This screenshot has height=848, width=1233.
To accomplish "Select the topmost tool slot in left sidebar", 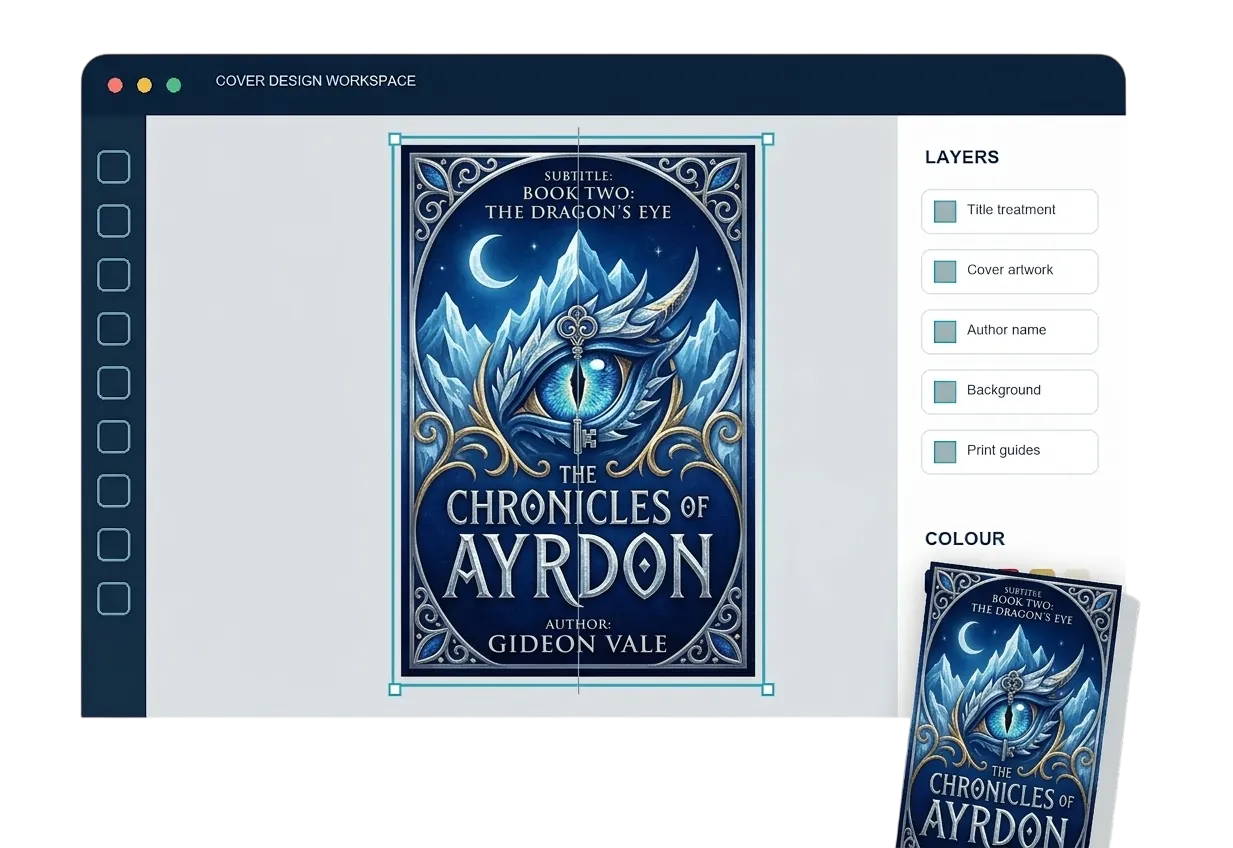I will [113, 167].
